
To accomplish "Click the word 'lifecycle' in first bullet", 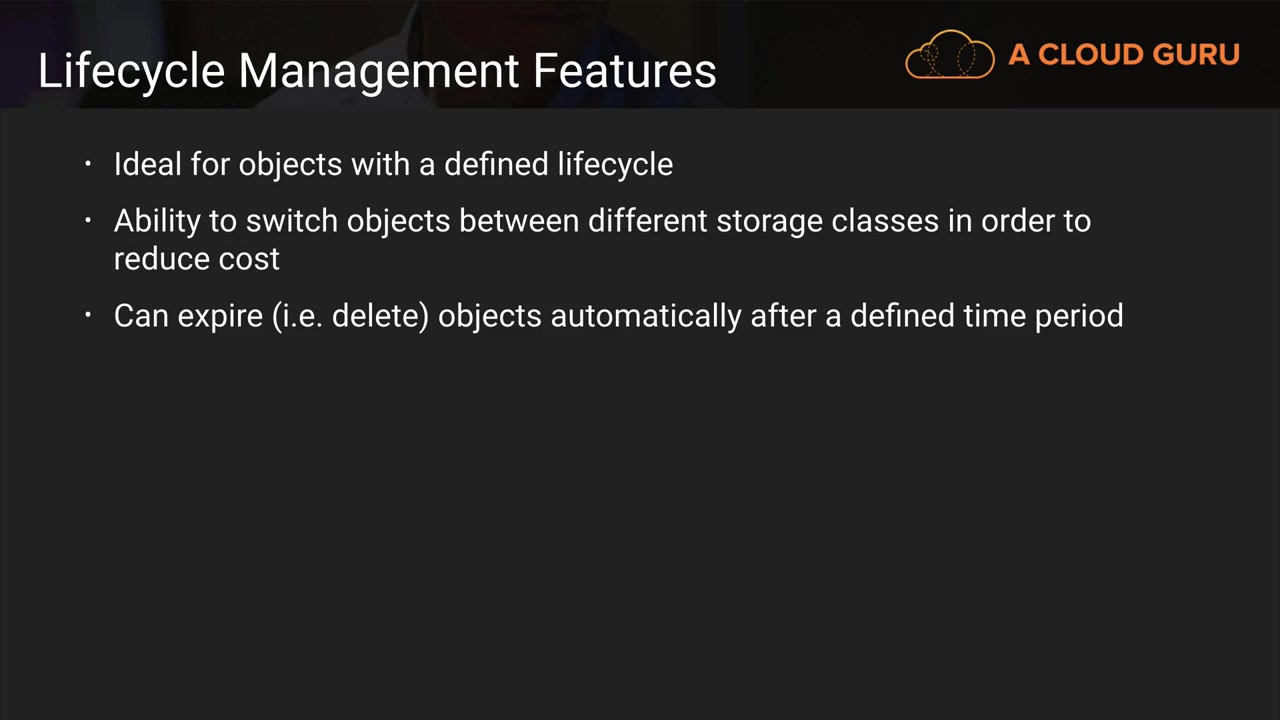I will (x=615, y=164).
